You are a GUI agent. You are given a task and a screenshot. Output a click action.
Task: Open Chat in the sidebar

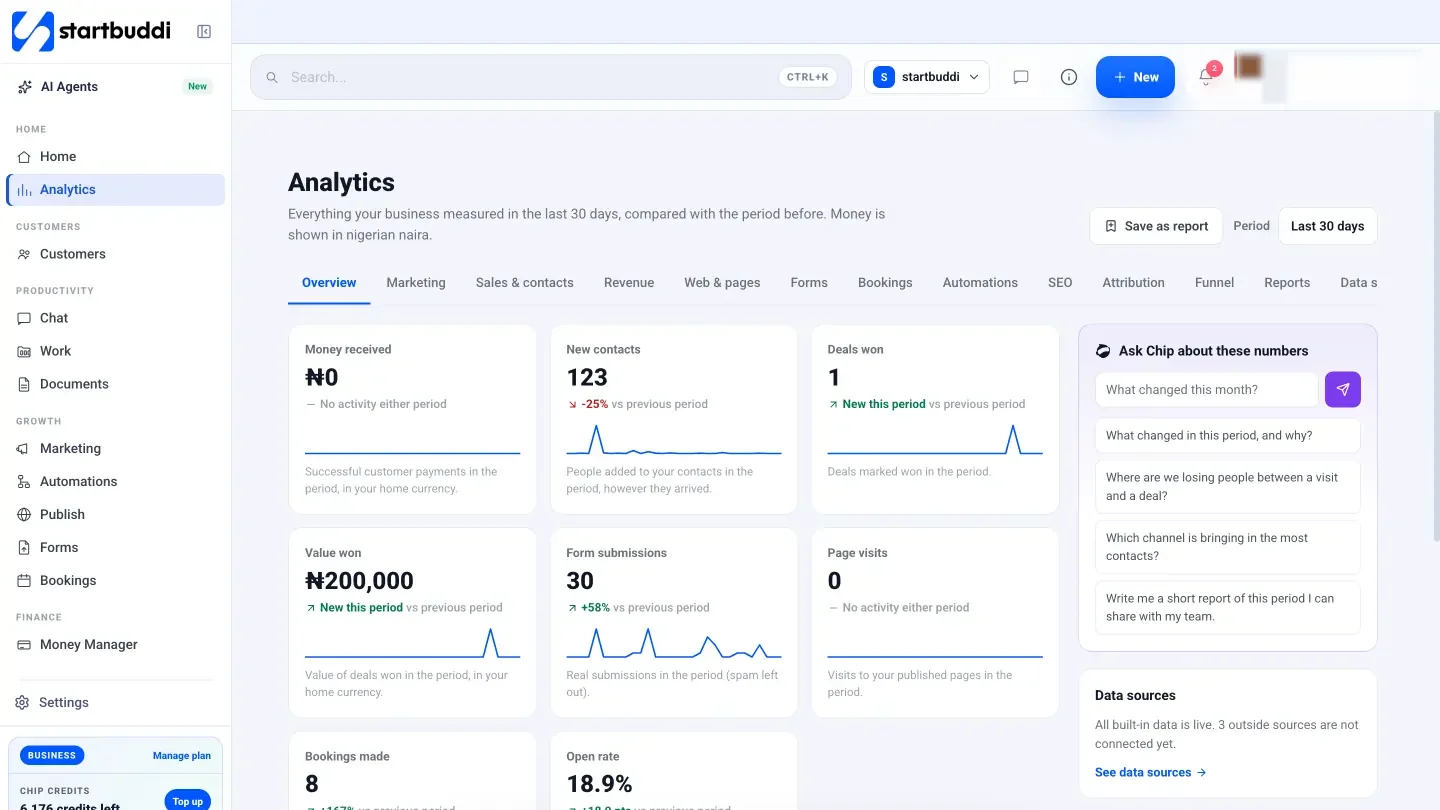pos(116,318)
